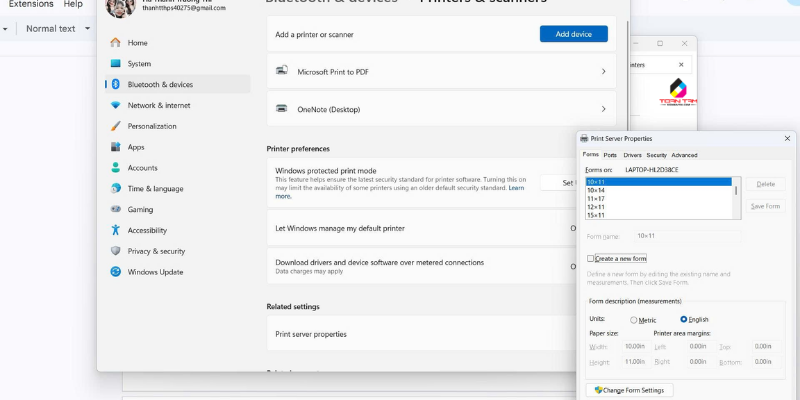
Task: Select the Network & internet Wi-Fi icon
Action: click(116, 105)
